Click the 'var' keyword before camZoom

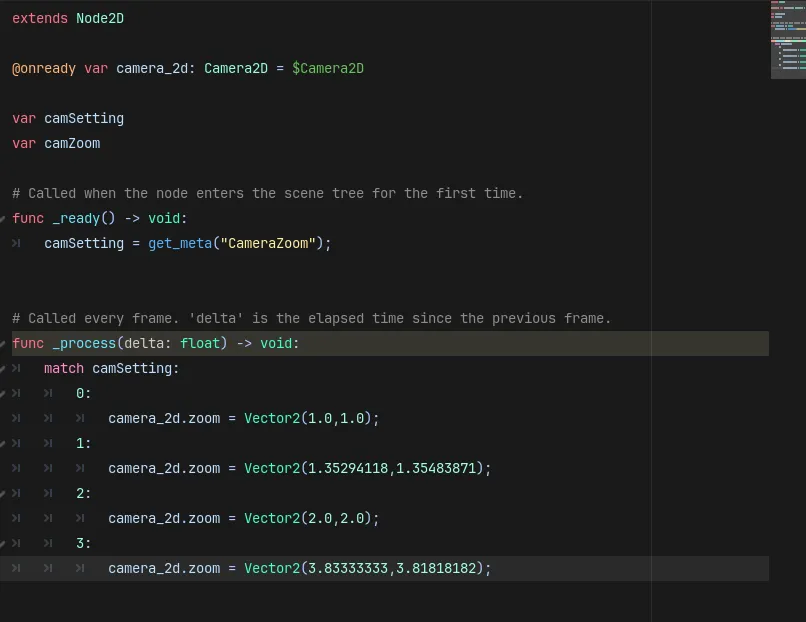pos(24,143)
